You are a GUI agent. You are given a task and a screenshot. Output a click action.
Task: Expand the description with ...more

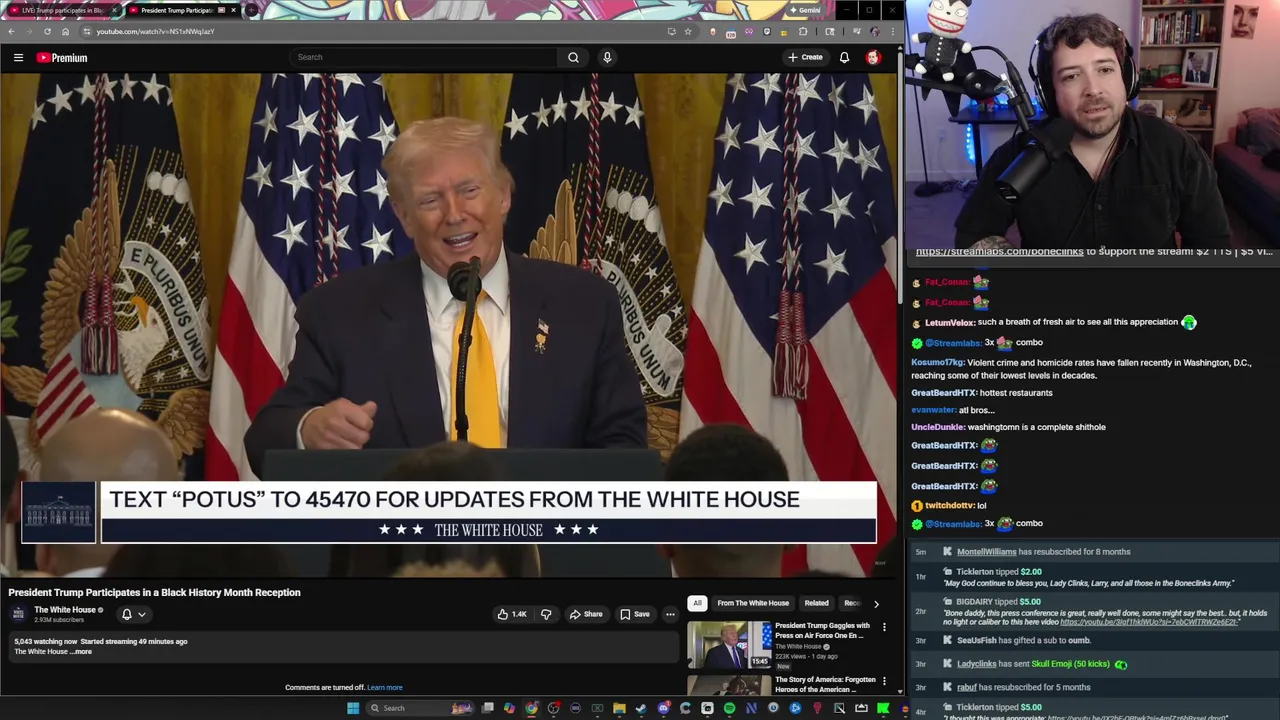click(82, 652)
